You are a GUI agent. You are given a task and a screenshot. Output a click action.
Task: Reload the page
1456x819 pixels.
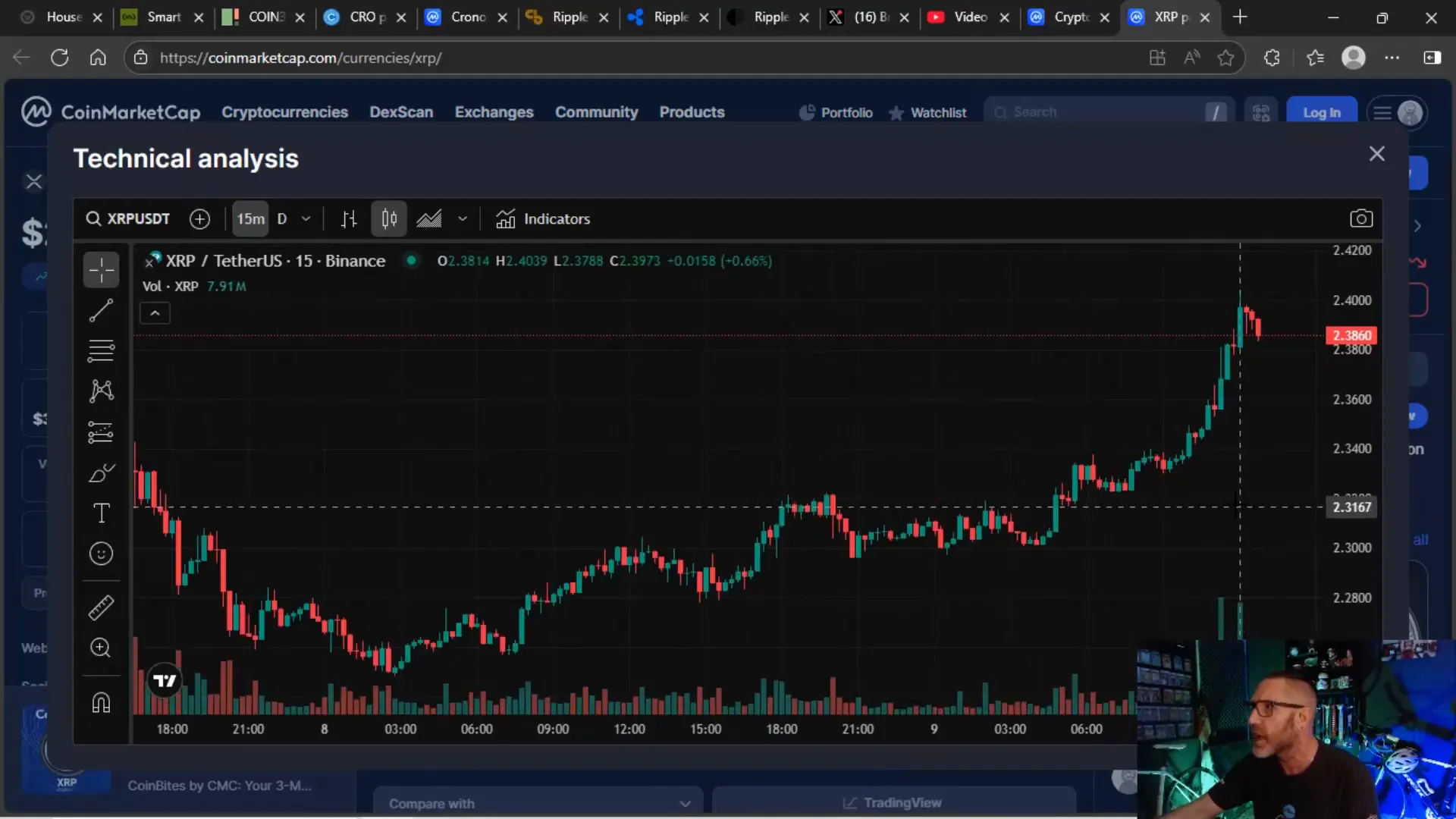[60, 58]
